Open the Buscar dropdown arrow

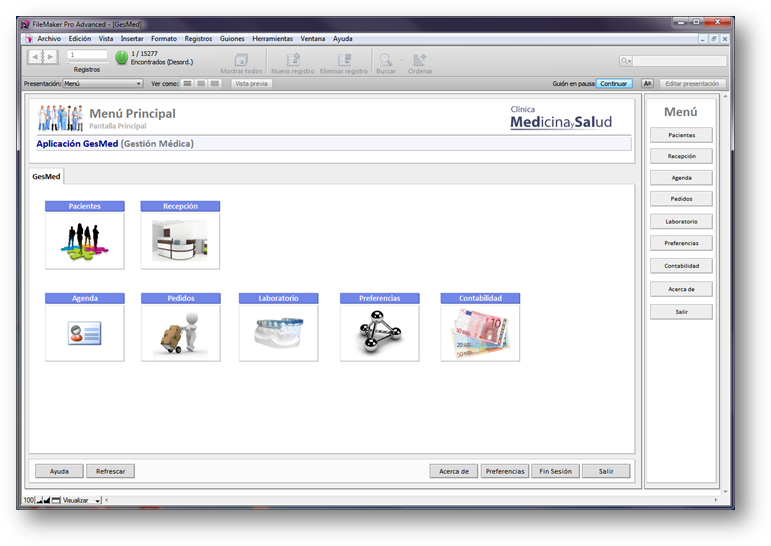(401, 61)
